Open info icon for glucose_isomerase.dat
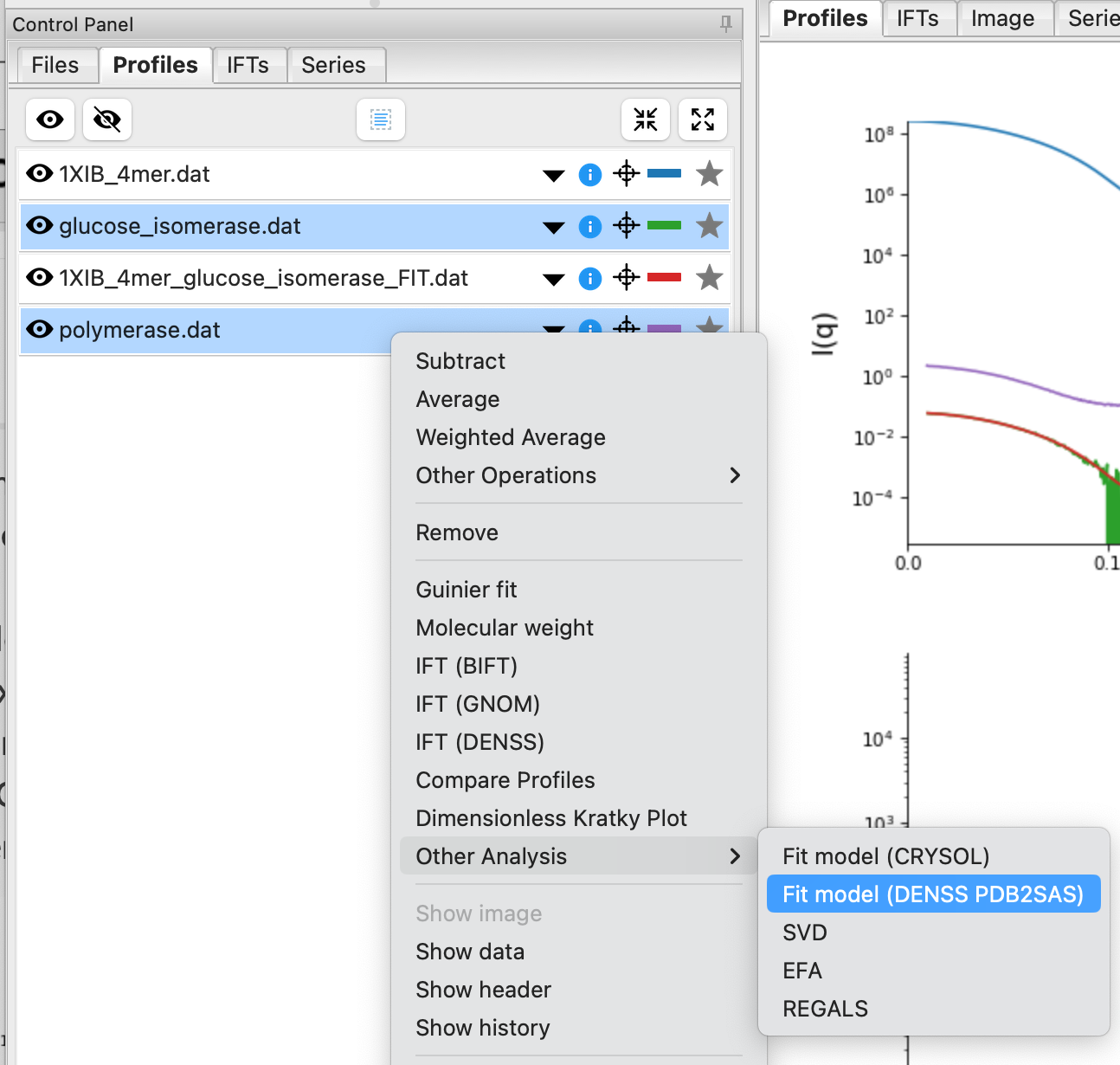This screenshot has width=1120, height=1065. [590, 227]
